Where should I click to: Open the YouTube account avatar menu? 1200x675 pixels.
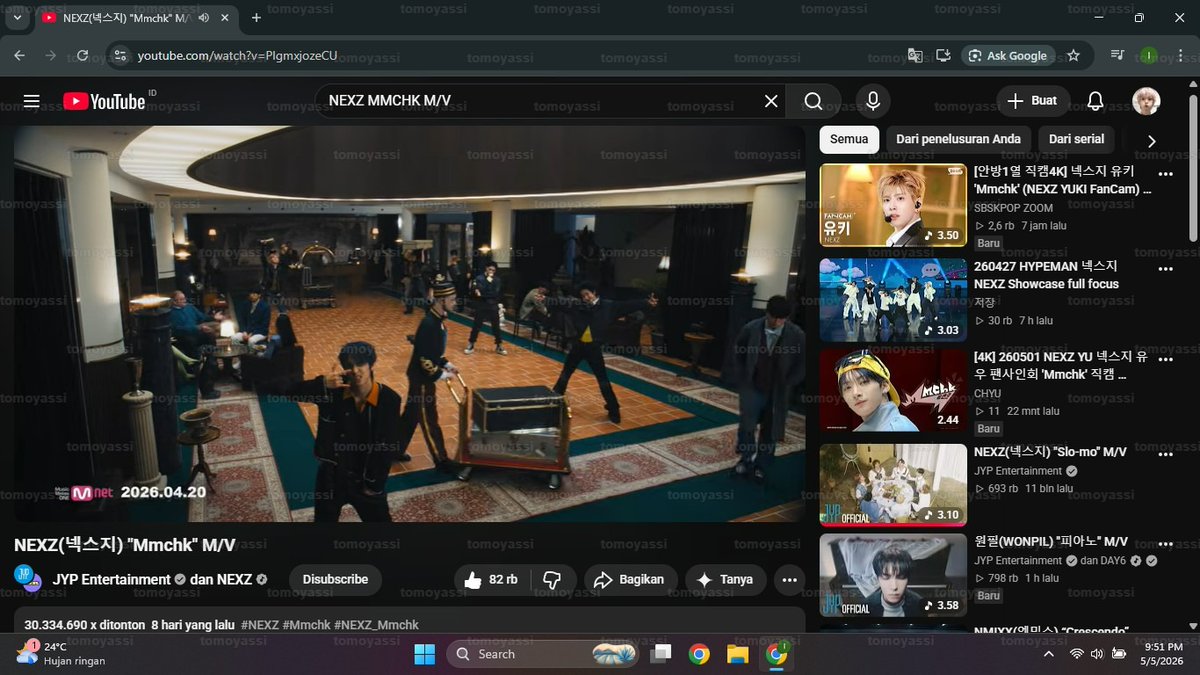pos(1146,101)
